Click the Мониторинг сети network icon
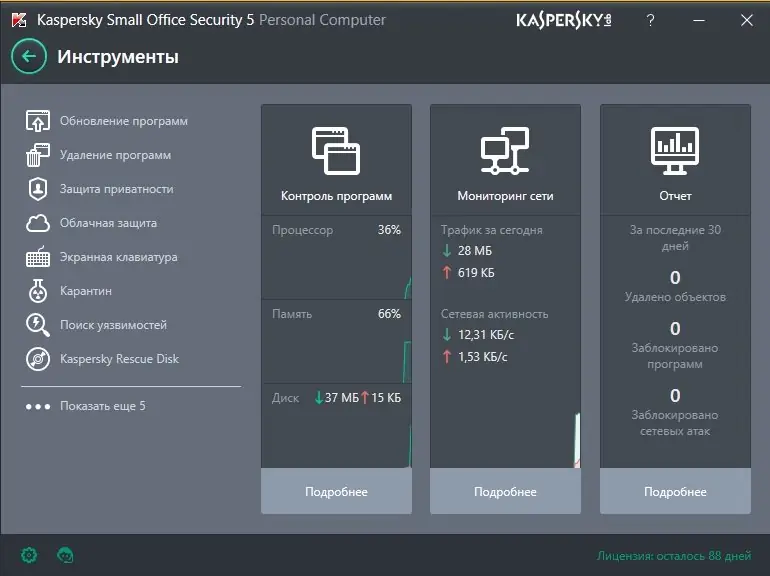Image resolution: width=770 pixels, height=576 pixels. [x=505, y=151]
